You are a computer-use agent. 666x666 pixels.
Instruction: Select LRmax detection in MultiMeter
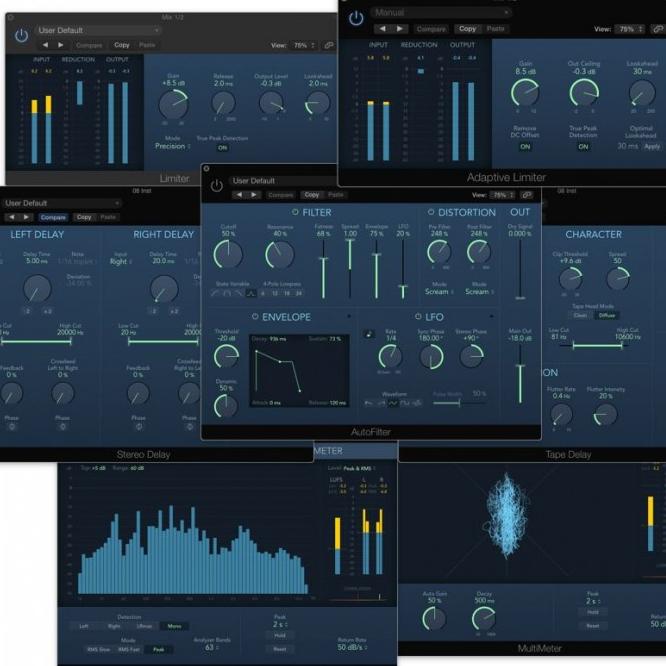144,626
